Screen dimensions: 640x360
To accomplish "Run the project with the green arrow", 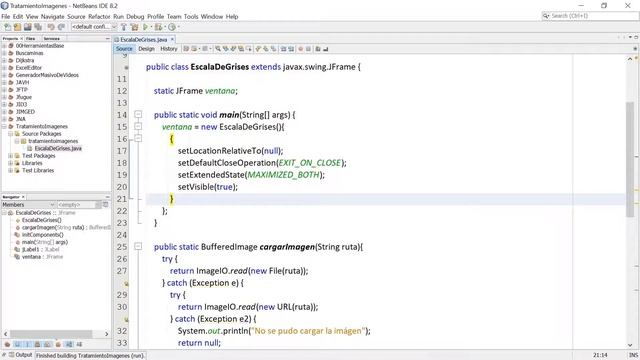I will pyautogui.click(x=145, y=27).
